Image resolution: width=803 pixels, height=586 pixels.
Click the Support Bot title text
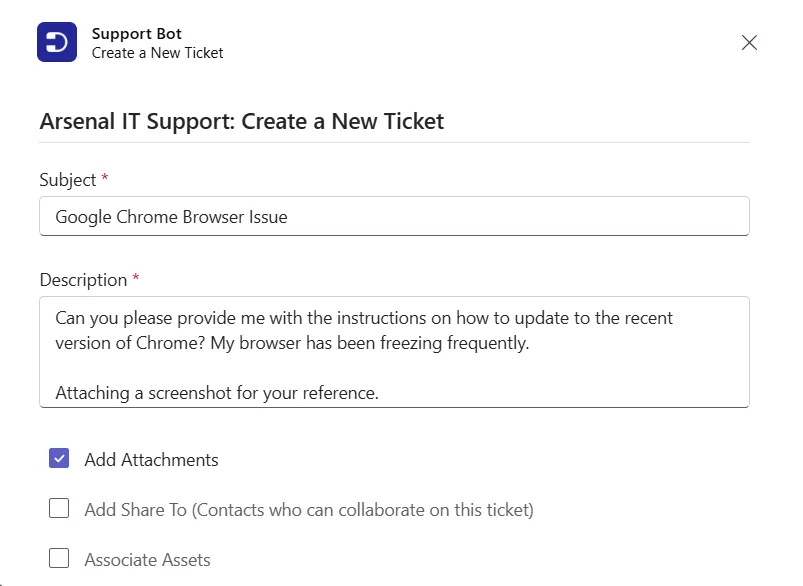pyautogui.click(x=136, y=33)
